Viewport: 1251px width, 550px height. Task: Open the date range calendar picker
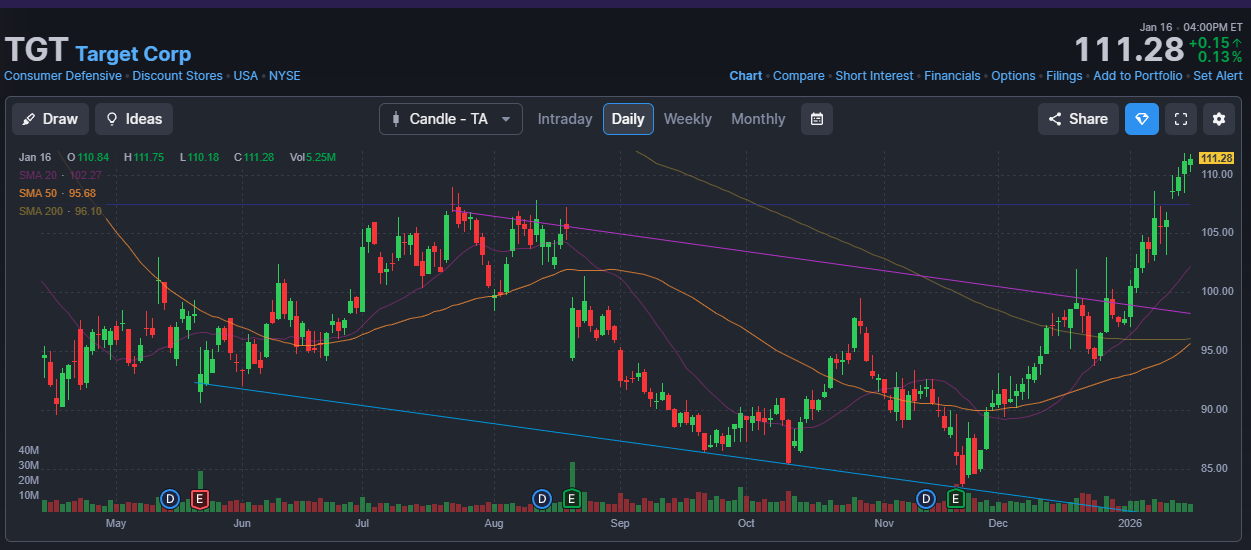[x=817, y=119]
